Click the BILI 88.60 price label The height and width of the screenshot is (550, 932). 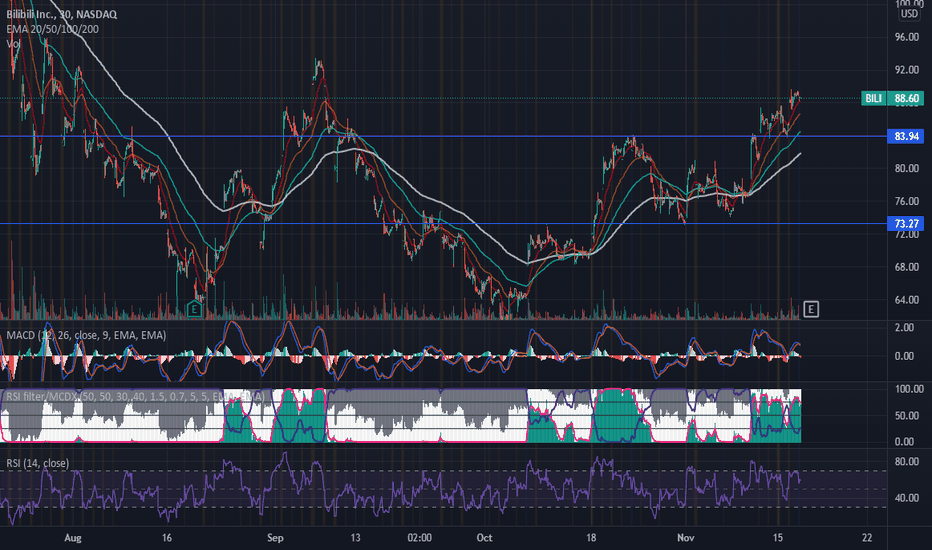pos(892,98)
